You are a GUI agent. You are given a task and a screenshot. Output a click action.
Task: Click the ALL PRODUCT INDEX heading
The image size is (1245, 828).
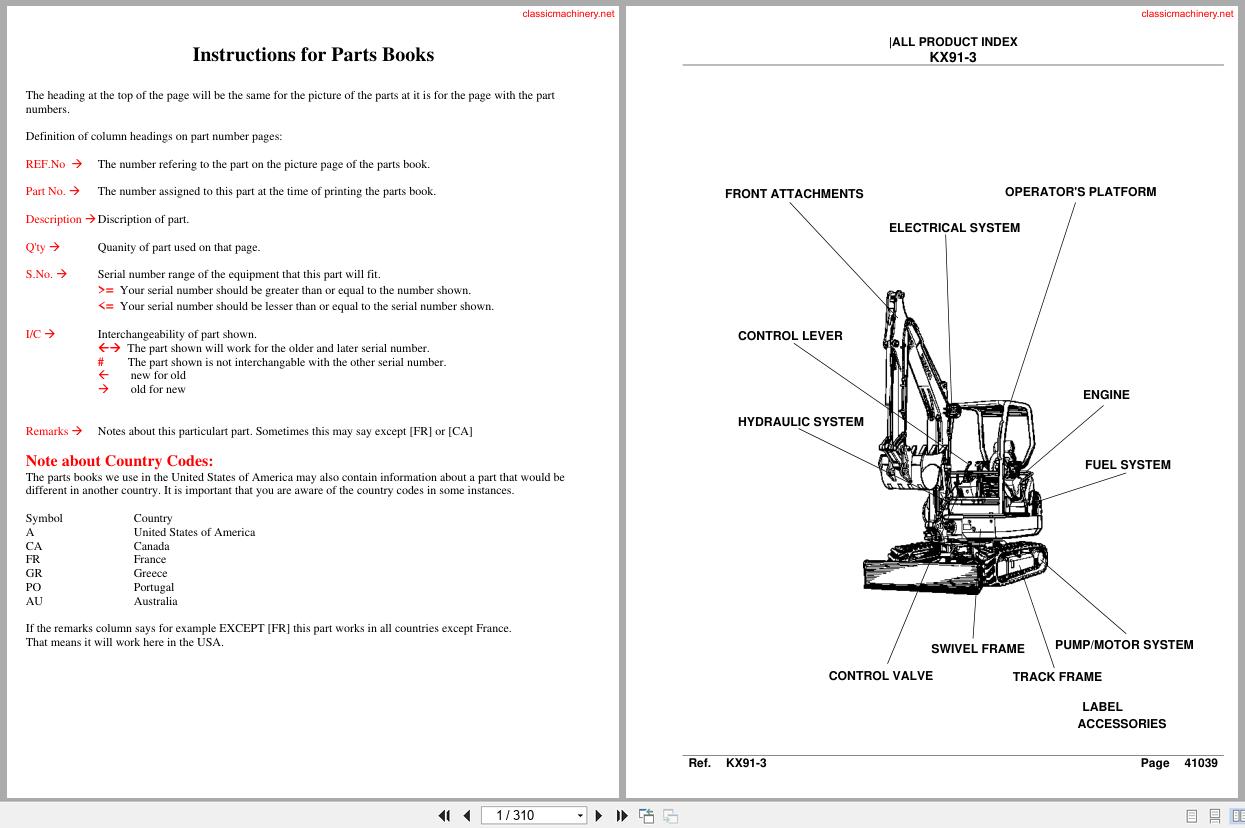[953, 41]
